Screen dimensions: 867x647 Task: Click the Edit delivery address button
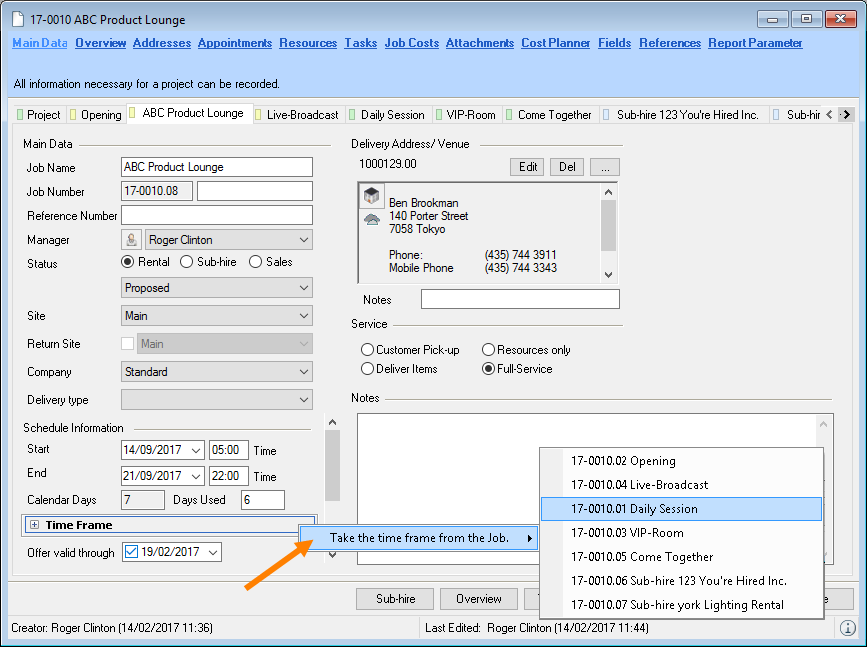(528, 167)
